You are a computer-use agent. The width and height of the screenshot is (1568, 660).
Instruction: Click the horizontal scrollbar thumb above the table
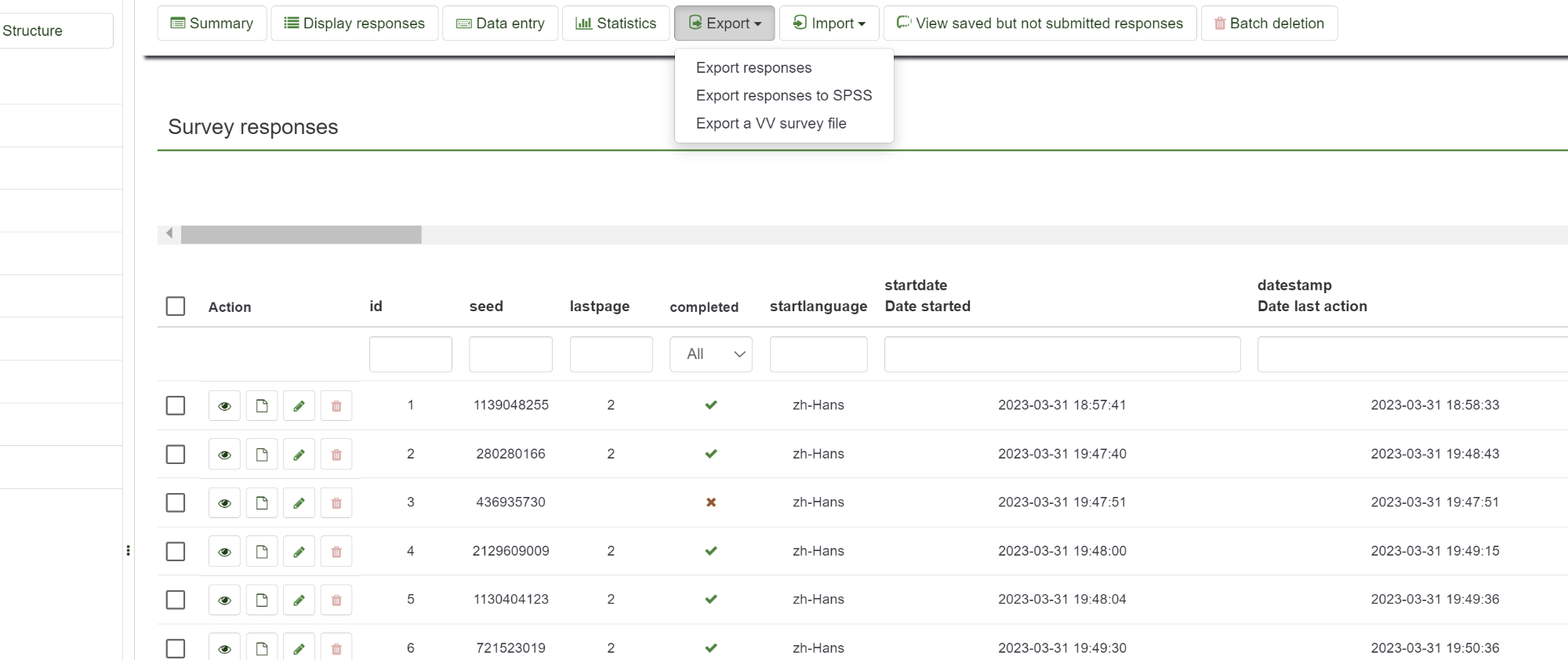coord(301,234)
